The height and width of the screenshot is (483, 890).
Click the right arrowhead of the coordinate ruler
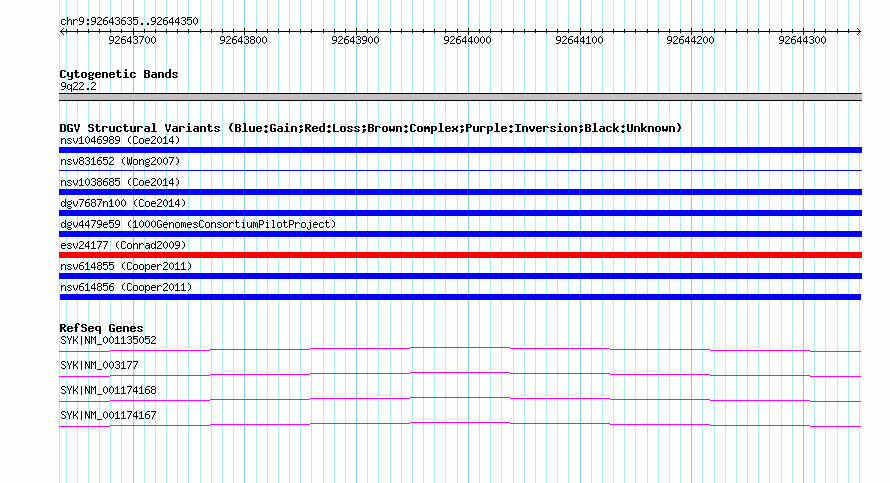coord(859,32)
